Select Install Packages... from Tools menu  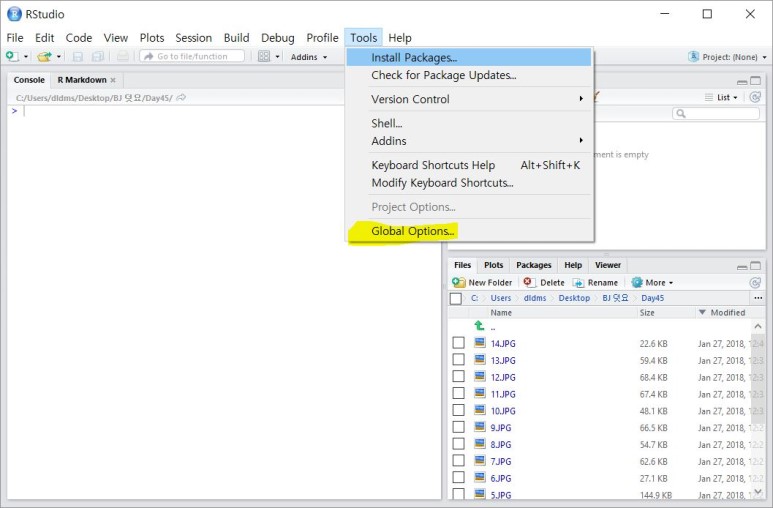[x=469, y=58]
